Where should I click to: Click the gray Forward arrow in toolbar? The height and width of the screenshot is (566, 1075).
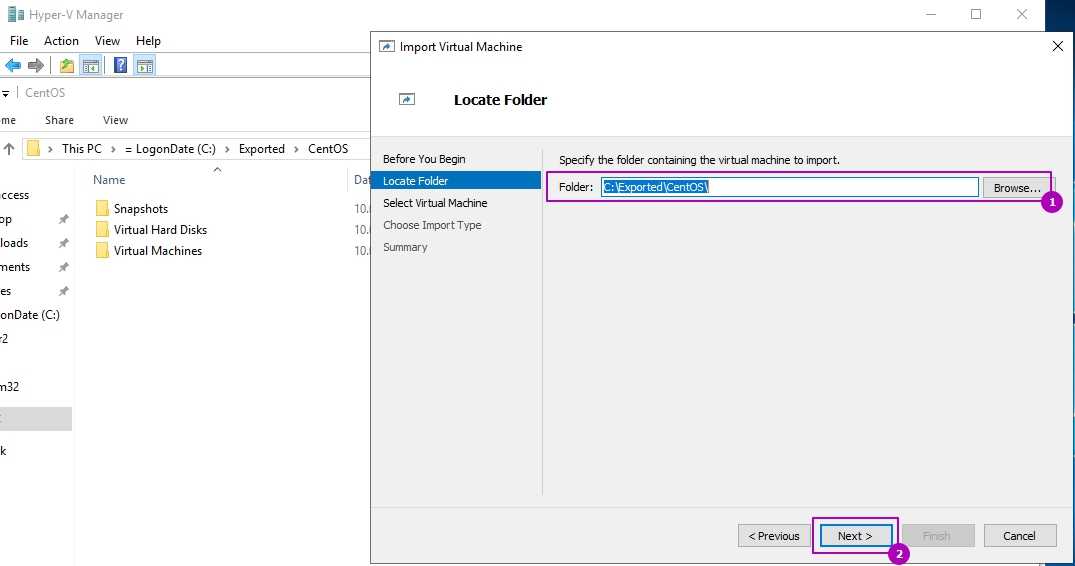coord(36,66)
